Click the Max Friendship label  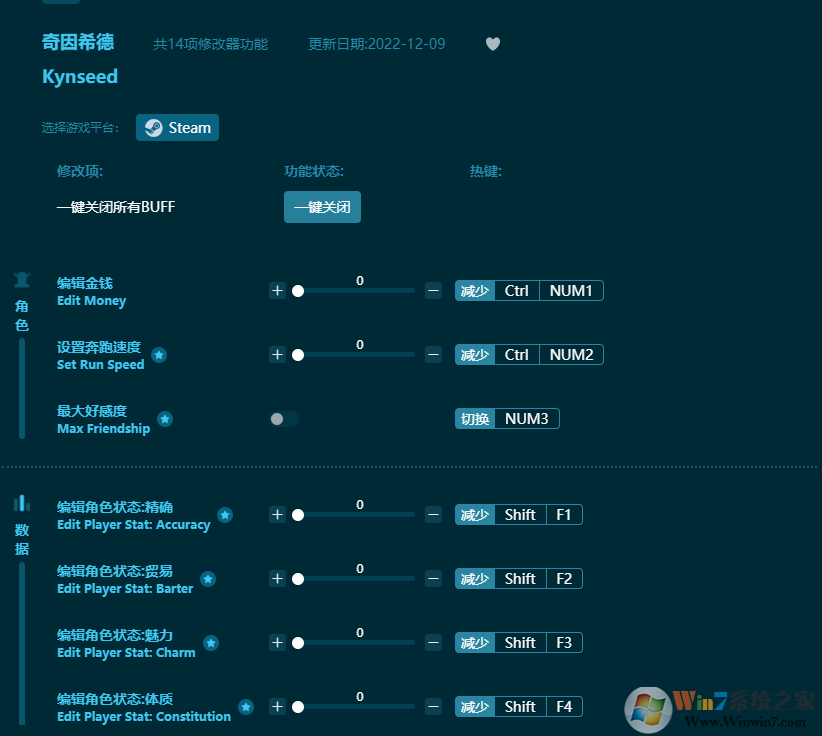point(103,428)
